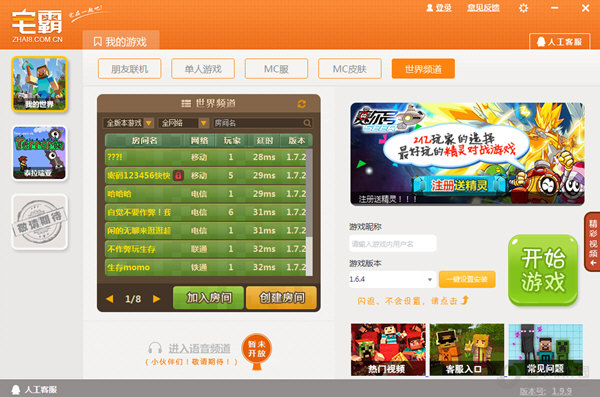This screenshot has height=397, width=600.
Task: Open the 意见反馈 feedback link
Action: coord(483,8)
